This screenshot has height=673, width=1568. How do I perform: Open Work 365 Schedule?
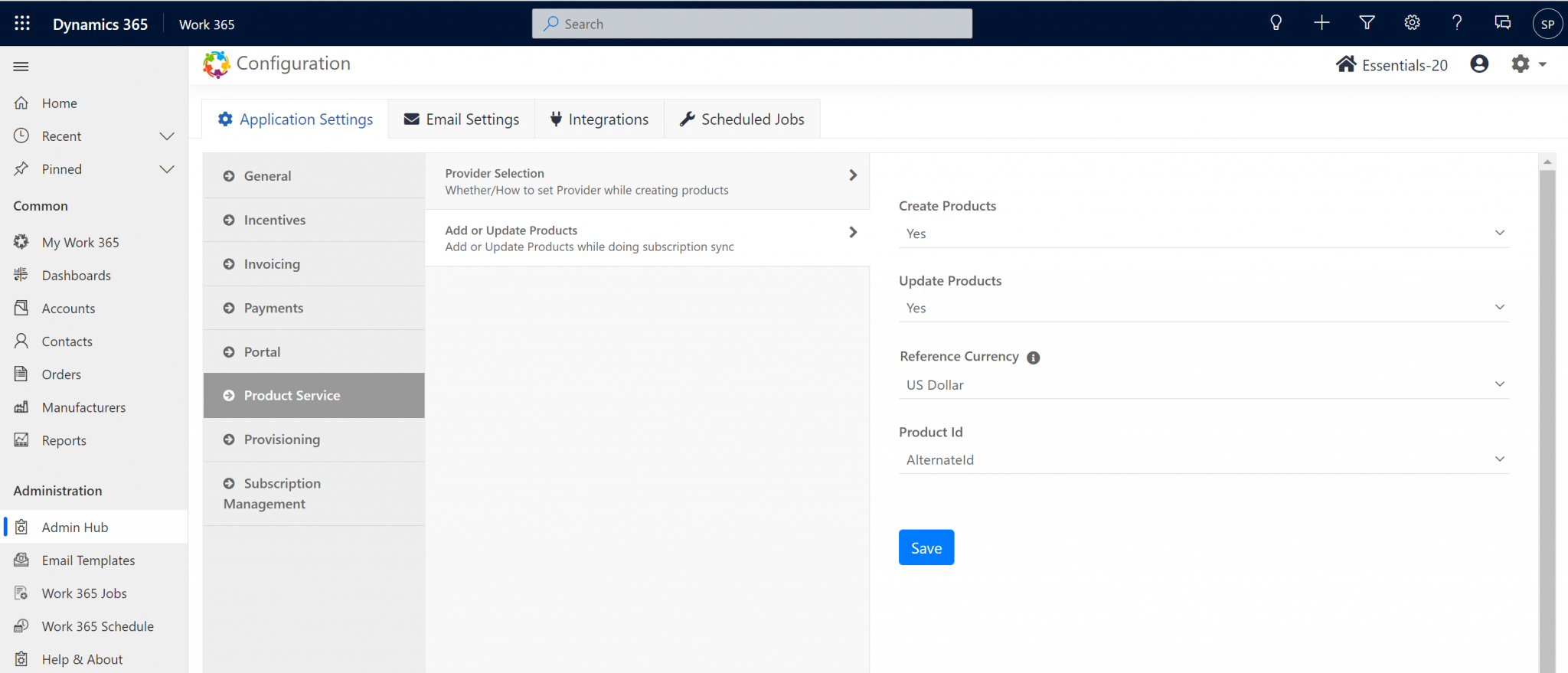click(x=93, y=626)
